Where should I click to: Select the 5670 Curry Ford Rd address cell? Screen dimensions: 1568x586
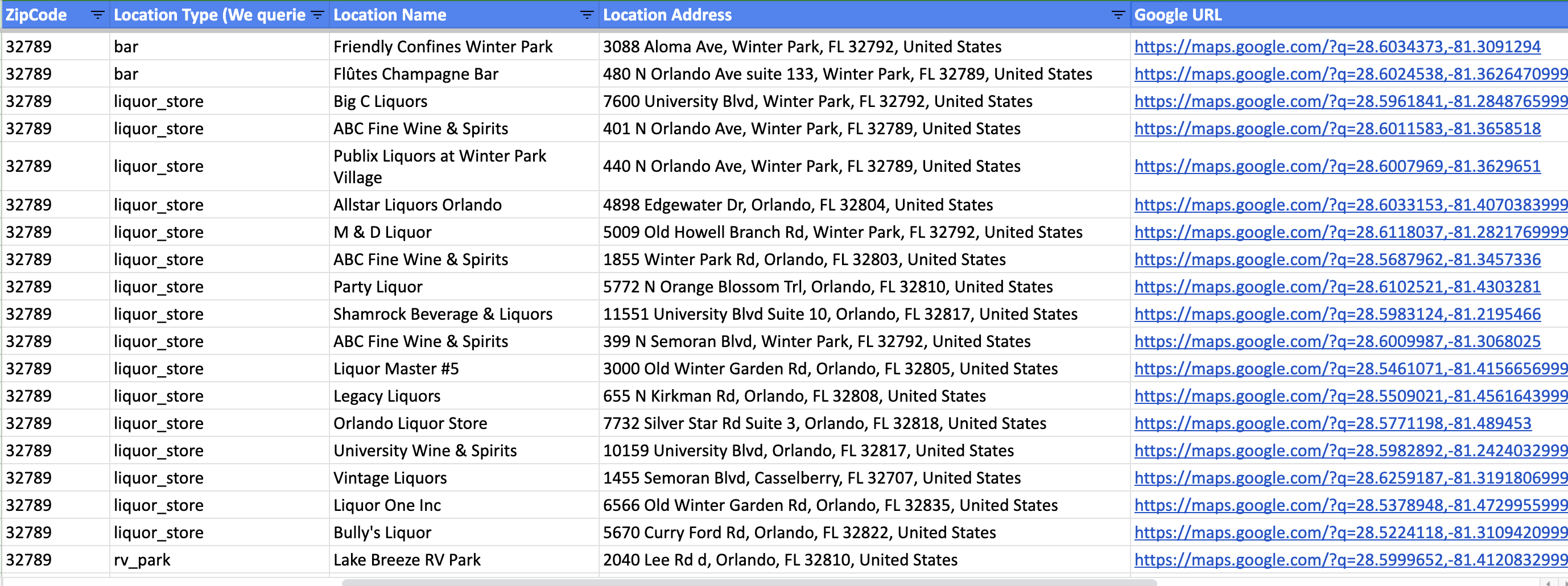click(864, 534)
